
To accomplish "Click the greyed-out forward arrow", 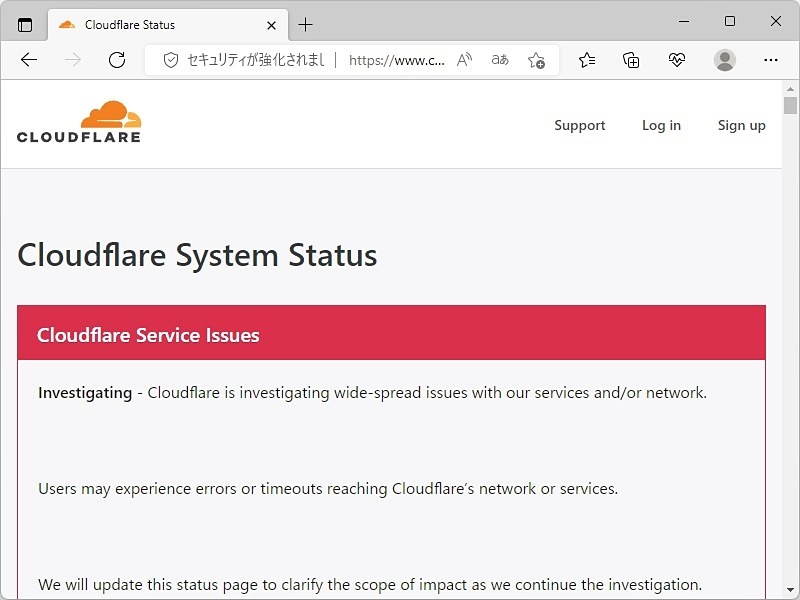I will pyautogui.click(x=73, y=60).
